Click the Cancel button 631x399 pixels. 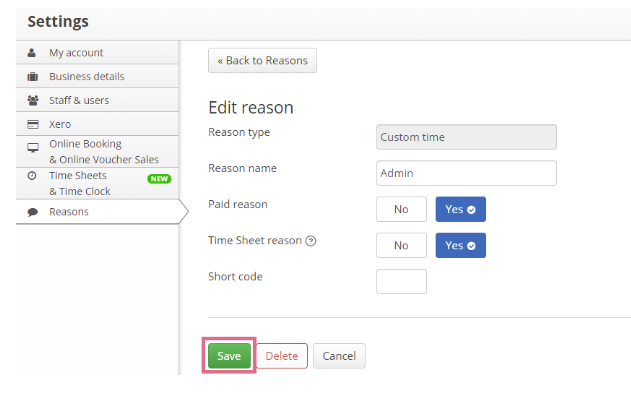tap(339, 356)
